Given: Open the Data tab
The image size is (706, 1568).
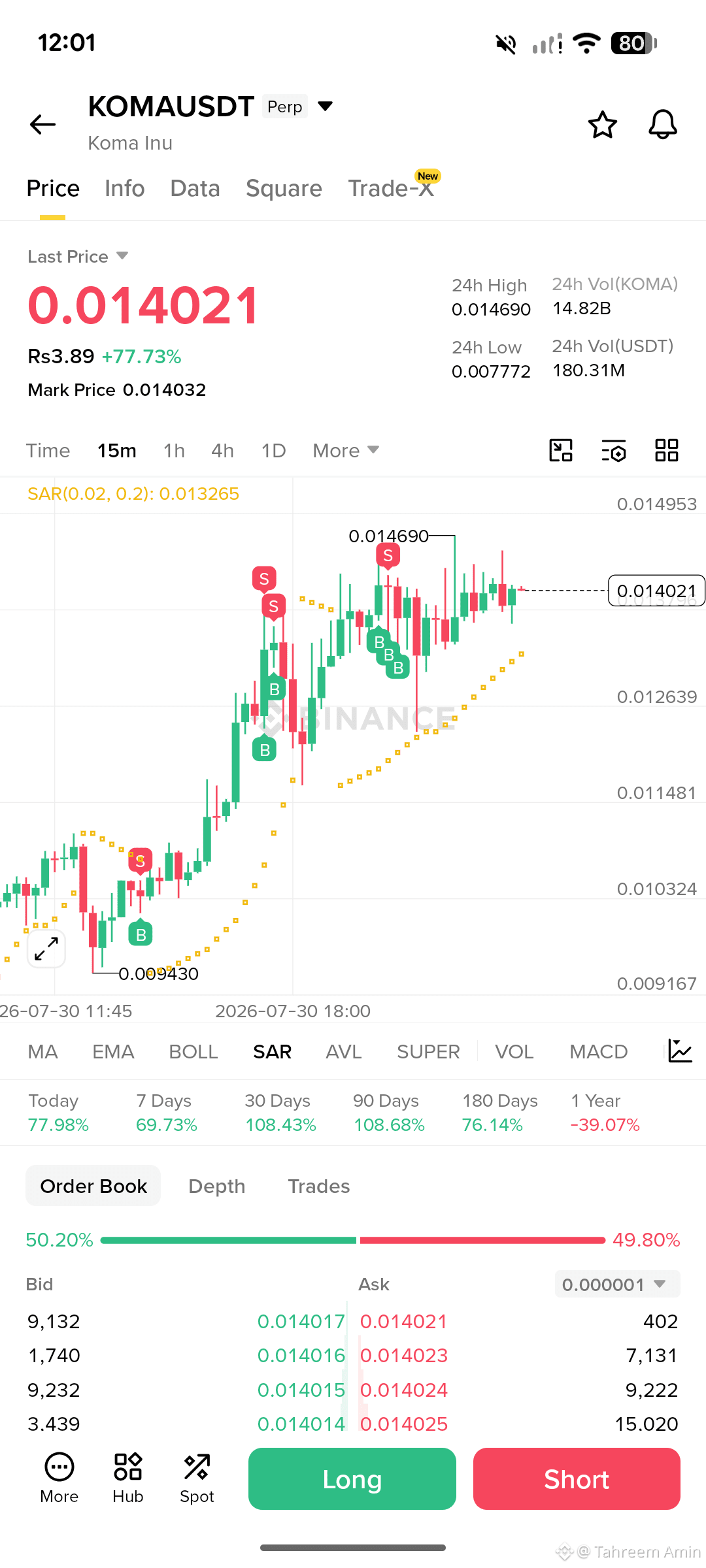Looking at the screenshot, I should (x=195, y=188).
